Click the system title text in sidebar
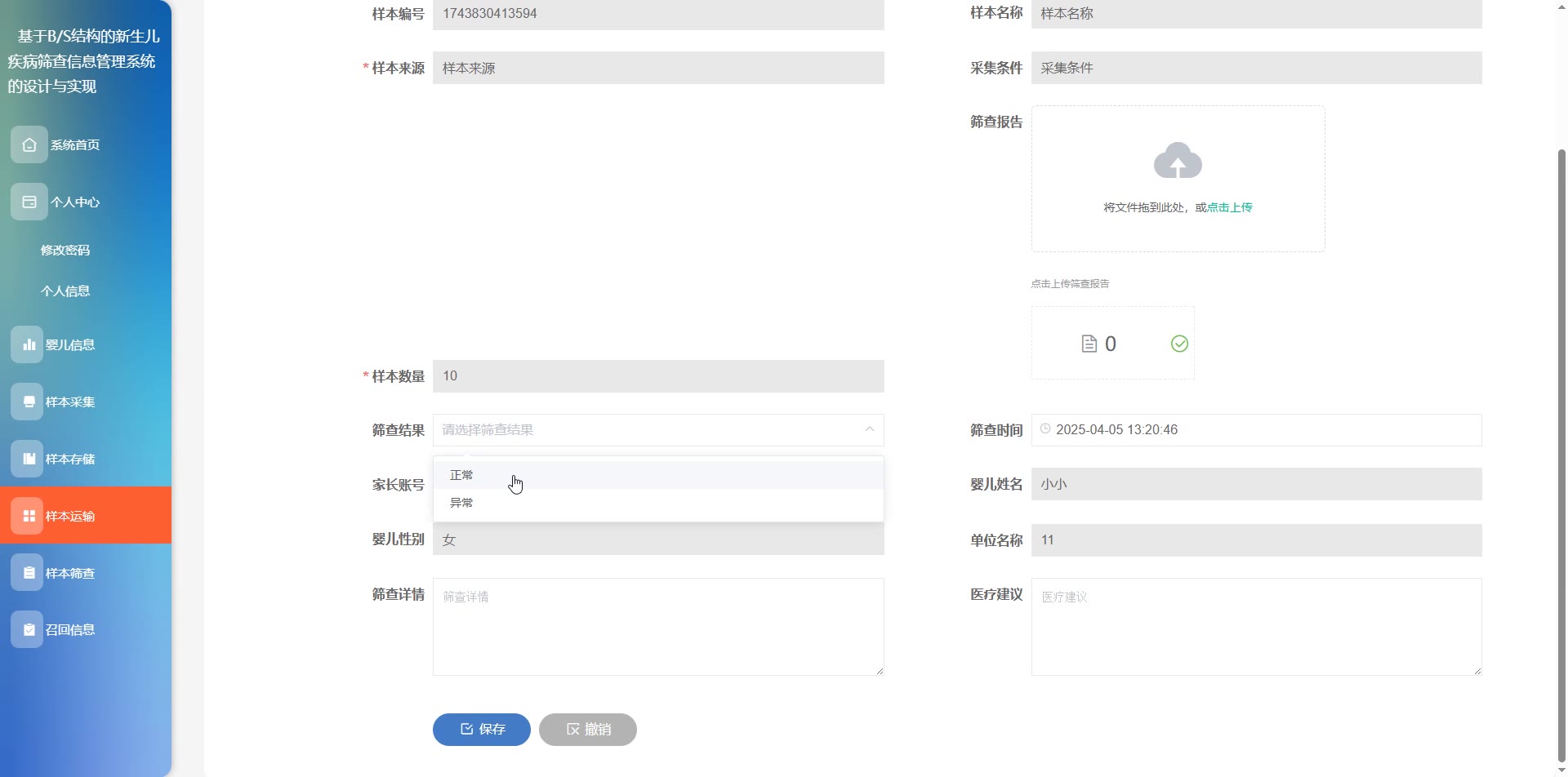The height and width of the screenshot is (777, 1568). 84,61
